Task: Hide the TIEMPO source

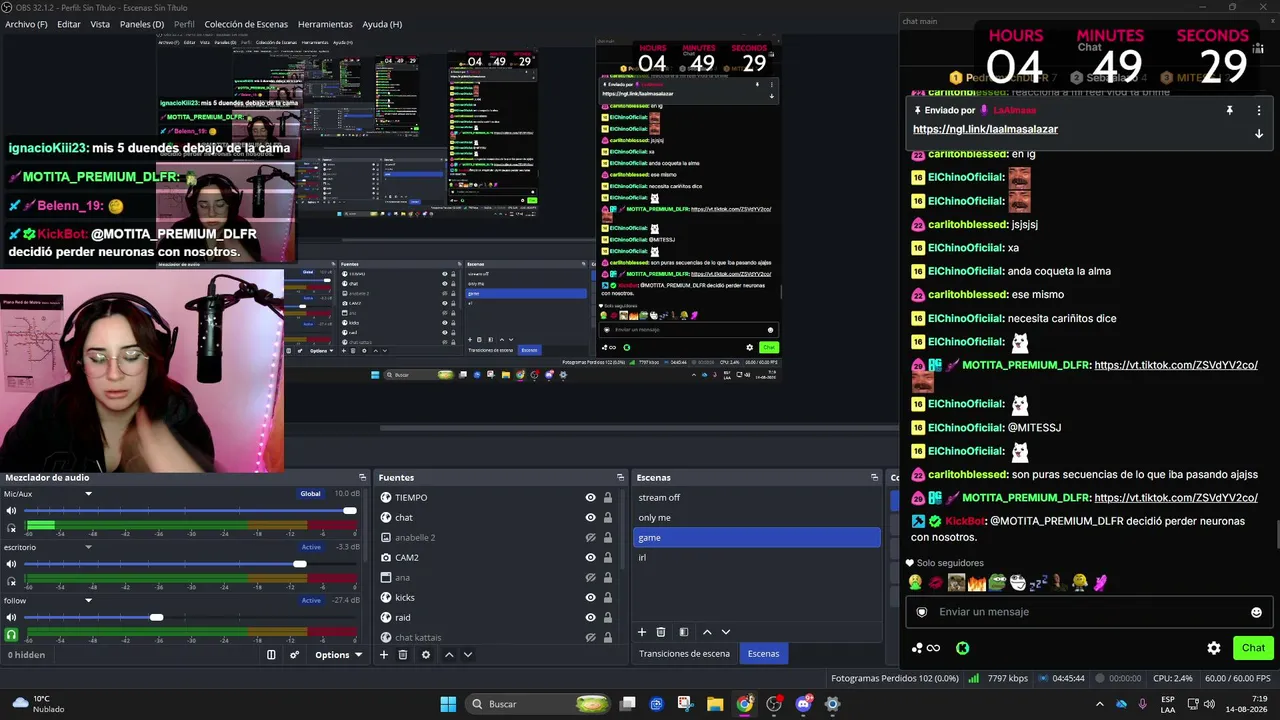Action: click(x=590, y=498)
